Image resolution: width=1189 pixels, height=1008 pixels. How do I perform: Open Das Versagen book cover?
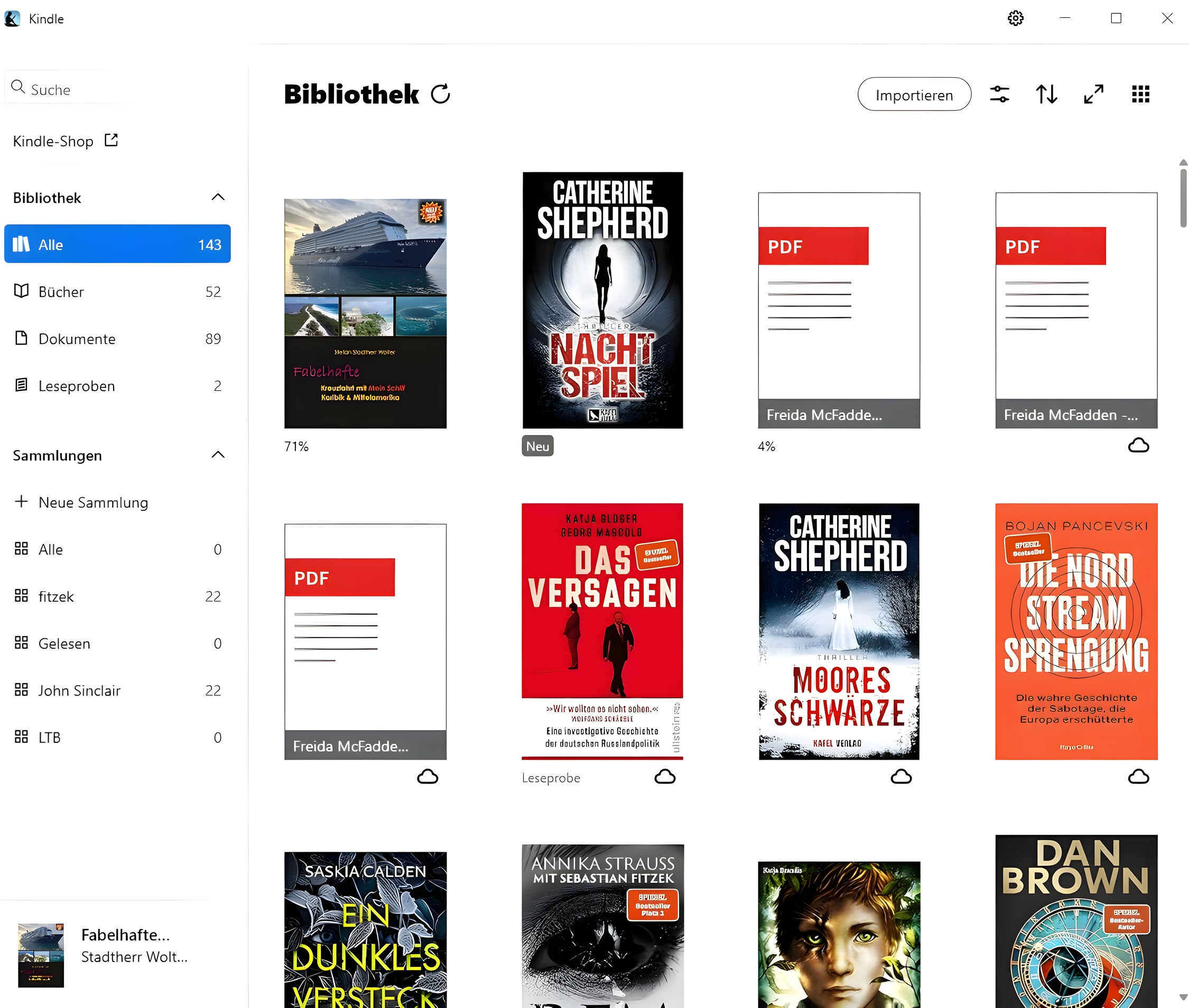tap(602, 631)
